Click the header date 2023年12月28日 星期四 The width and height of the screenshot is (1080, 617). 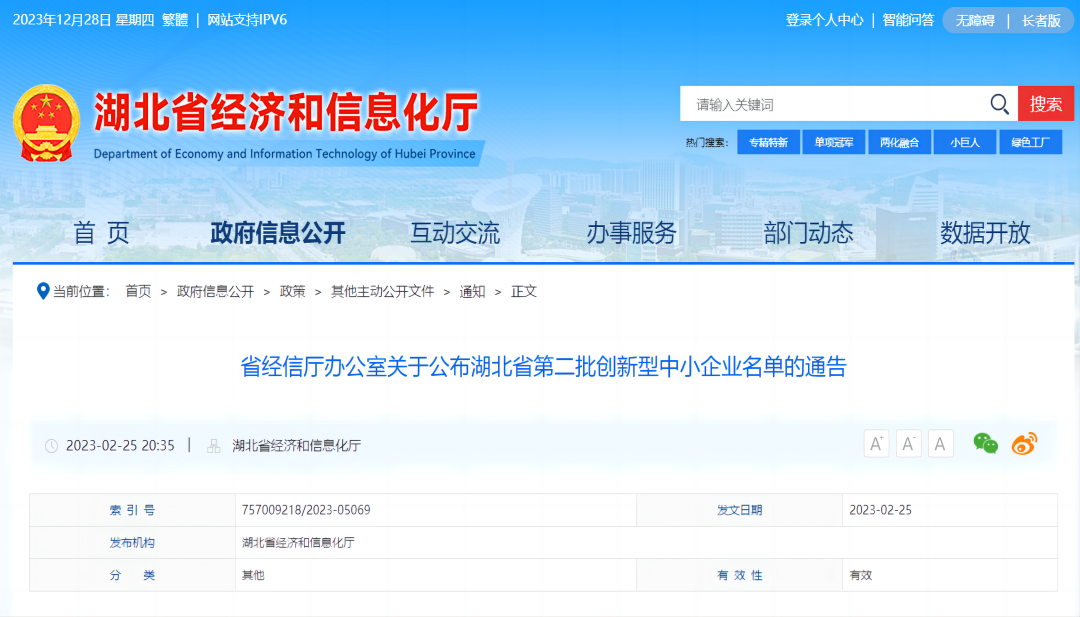(x=83, y=20)
